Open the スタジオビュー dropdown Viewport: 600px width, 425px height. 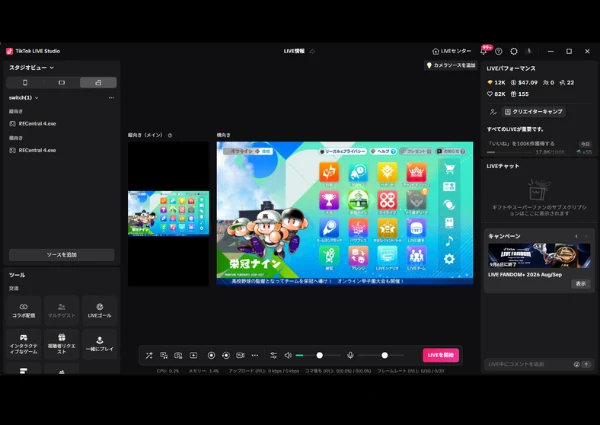pyautogui.click(x=31, y=68)
